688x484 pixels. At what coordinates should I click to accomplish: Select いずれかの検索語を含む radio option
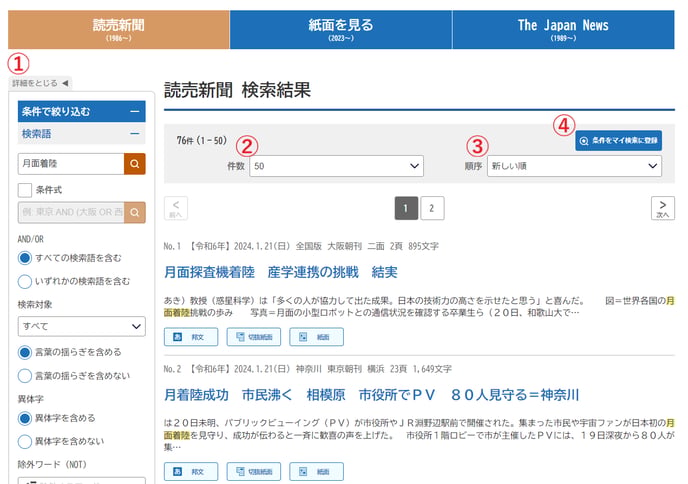click(x=25, y=281)
